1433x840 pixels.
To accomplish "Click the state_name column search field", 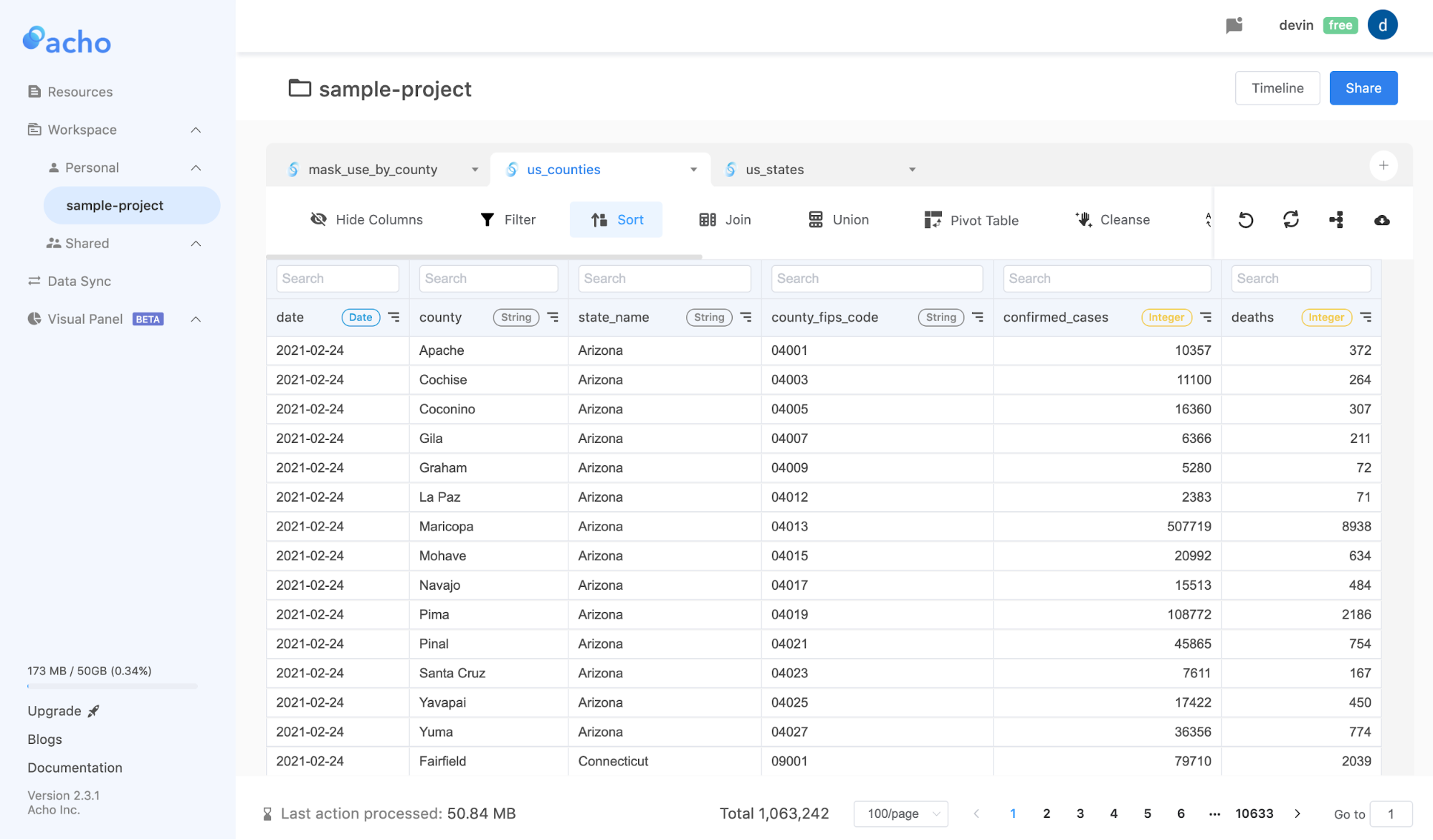I will pos(664,279).
